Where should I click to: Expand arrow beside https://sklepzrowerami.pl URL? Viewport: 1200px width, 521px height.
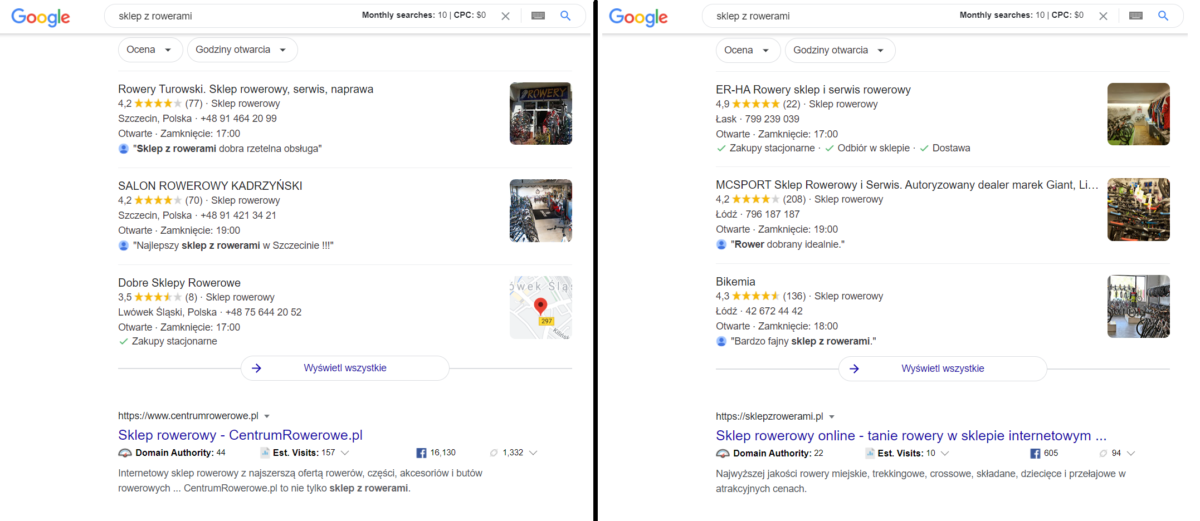831,416
